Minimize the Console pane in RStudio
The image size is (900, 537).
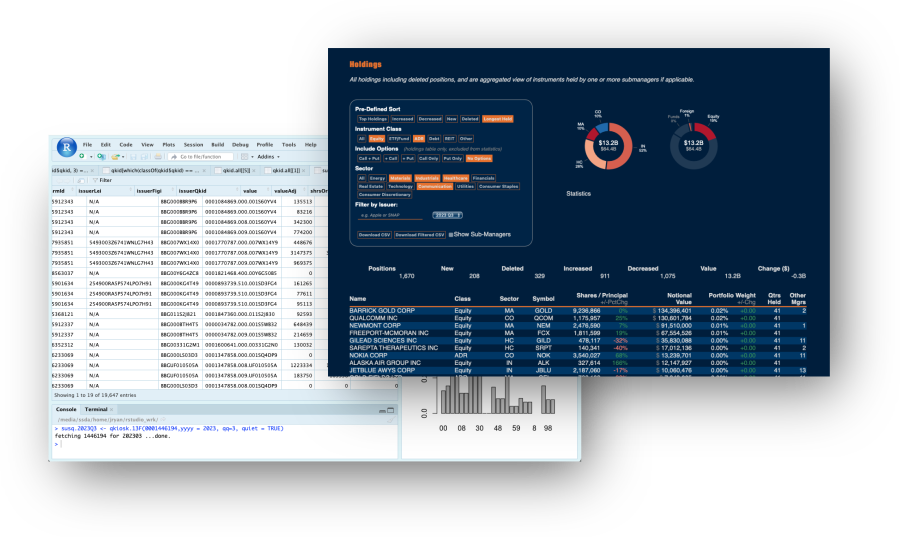click(382, 410)
